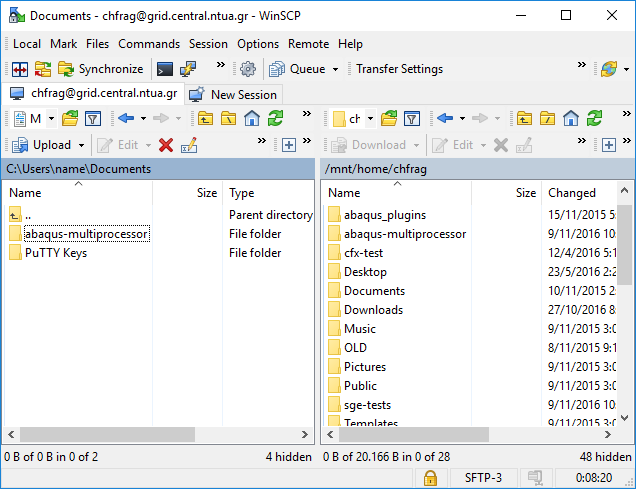This screenshot has height=489, width=636.
Task: Delete selected local file with red X
Action: 166,145
